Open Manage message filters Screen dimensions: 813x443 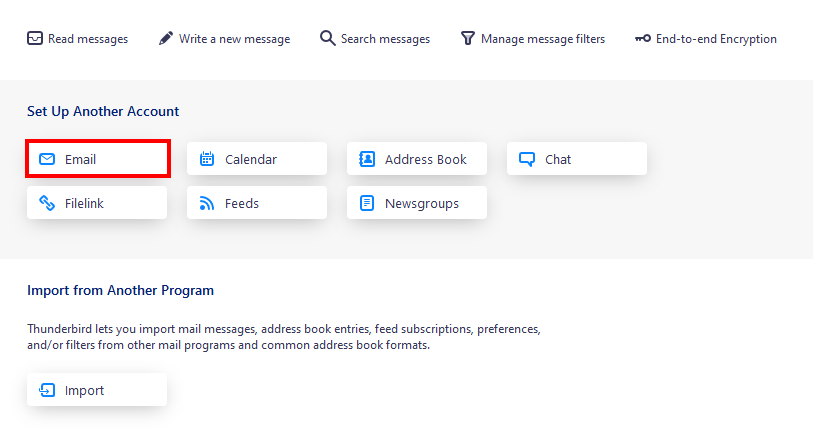coord(532,38)
